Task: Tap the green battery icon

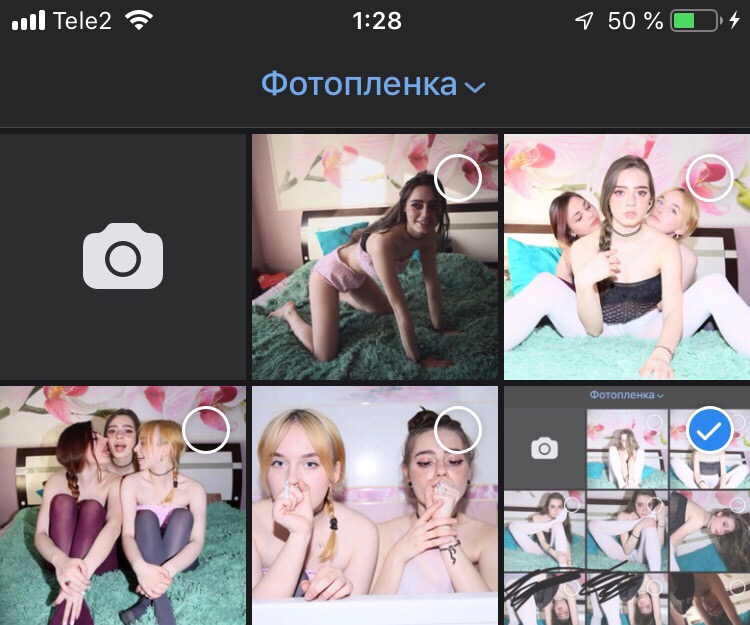Action: pyautogui.click(x=695, y=21)
